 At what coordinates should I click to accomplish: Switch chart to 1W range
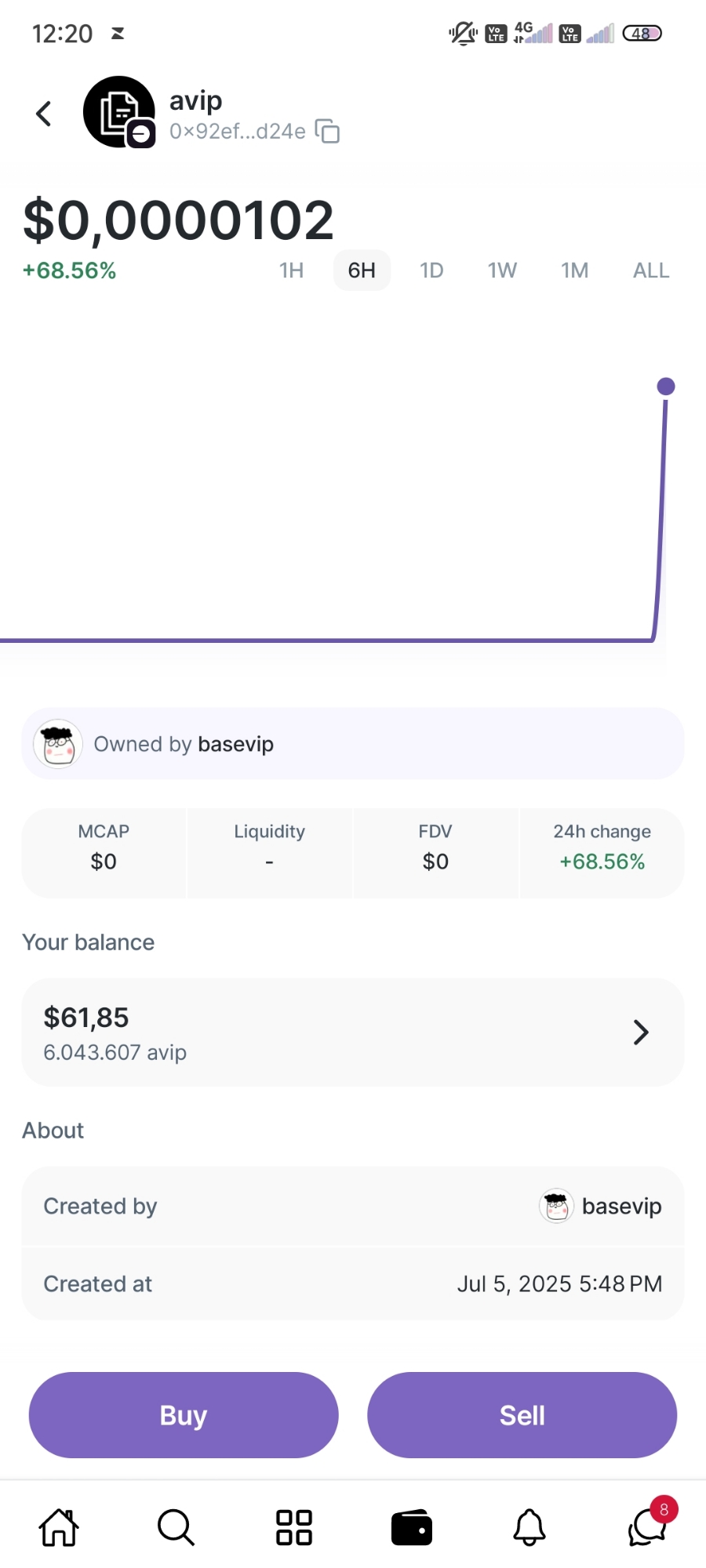[502, 270]
